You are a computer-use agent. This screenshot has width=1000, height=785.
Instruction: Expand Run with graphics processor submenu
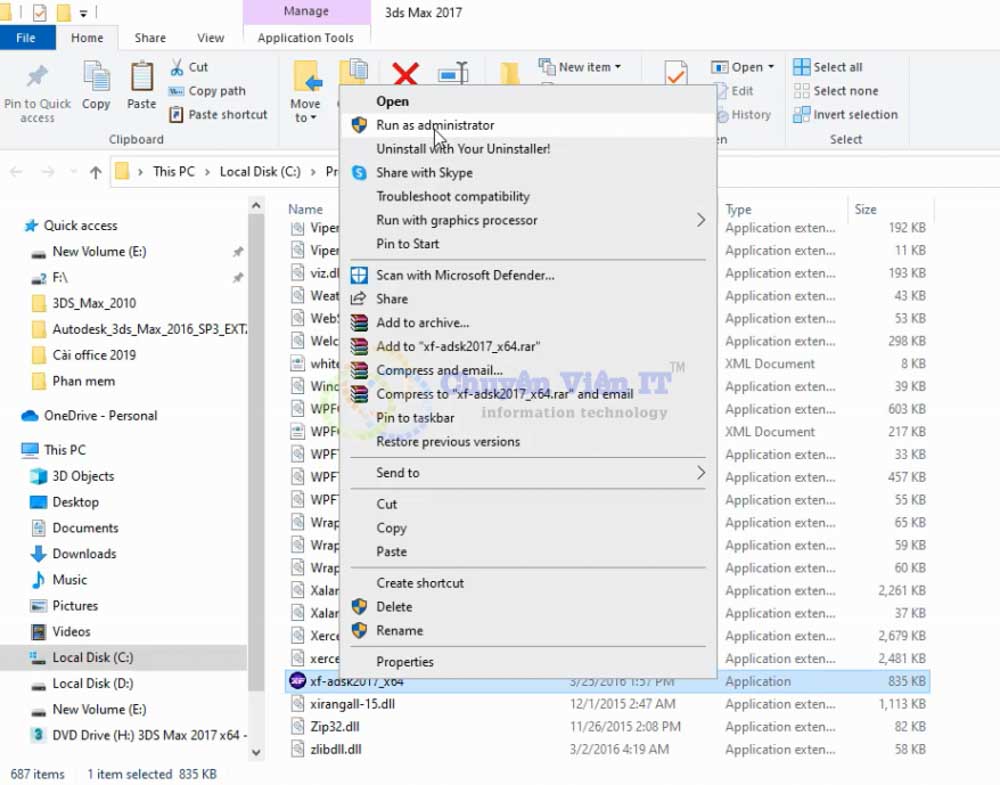pyautogui.click(x=700, y=220)
